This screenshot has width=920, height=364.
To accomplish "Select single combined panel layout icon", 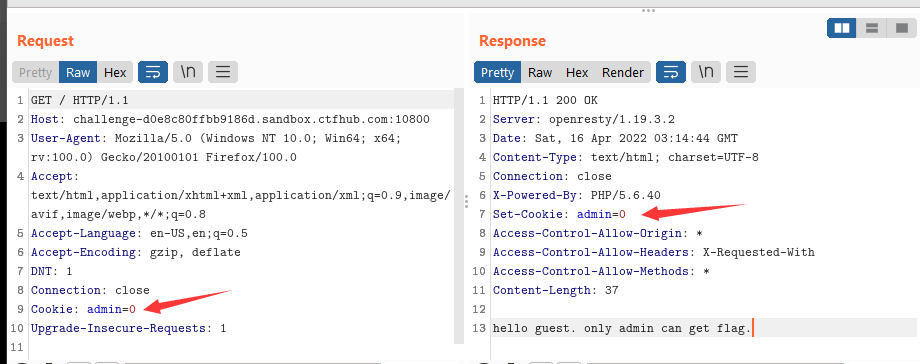I will pyautogui.click(x=901, y=28).
